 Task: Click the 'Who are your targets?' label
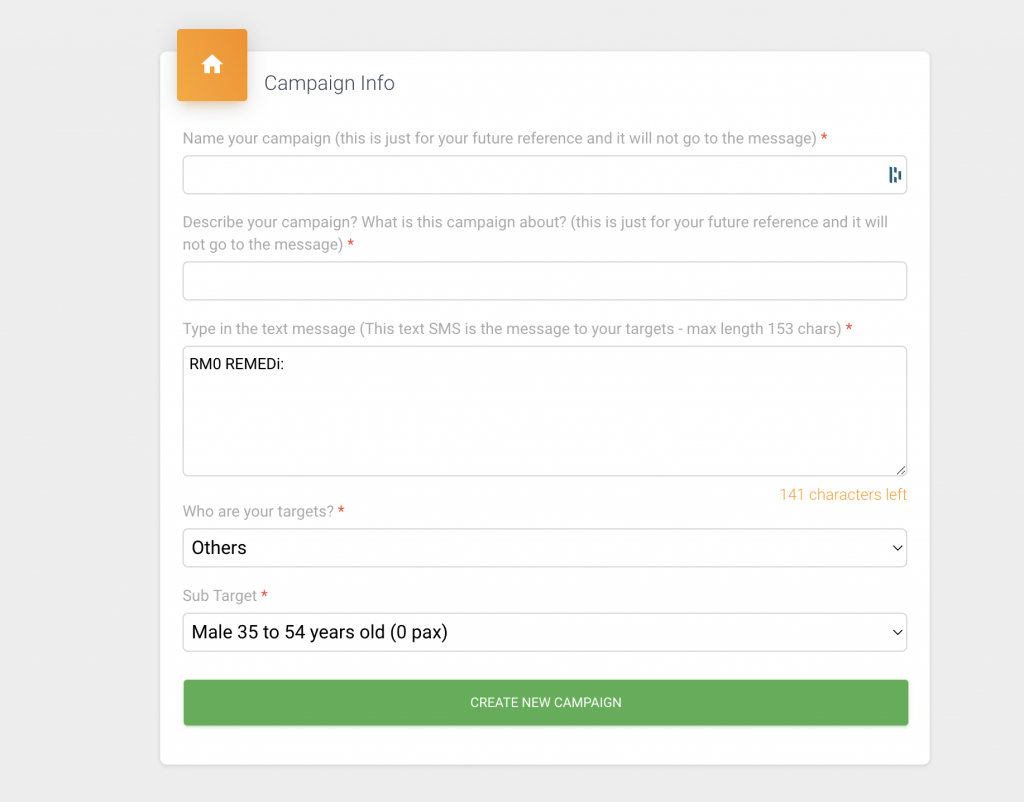coord(258,511)
